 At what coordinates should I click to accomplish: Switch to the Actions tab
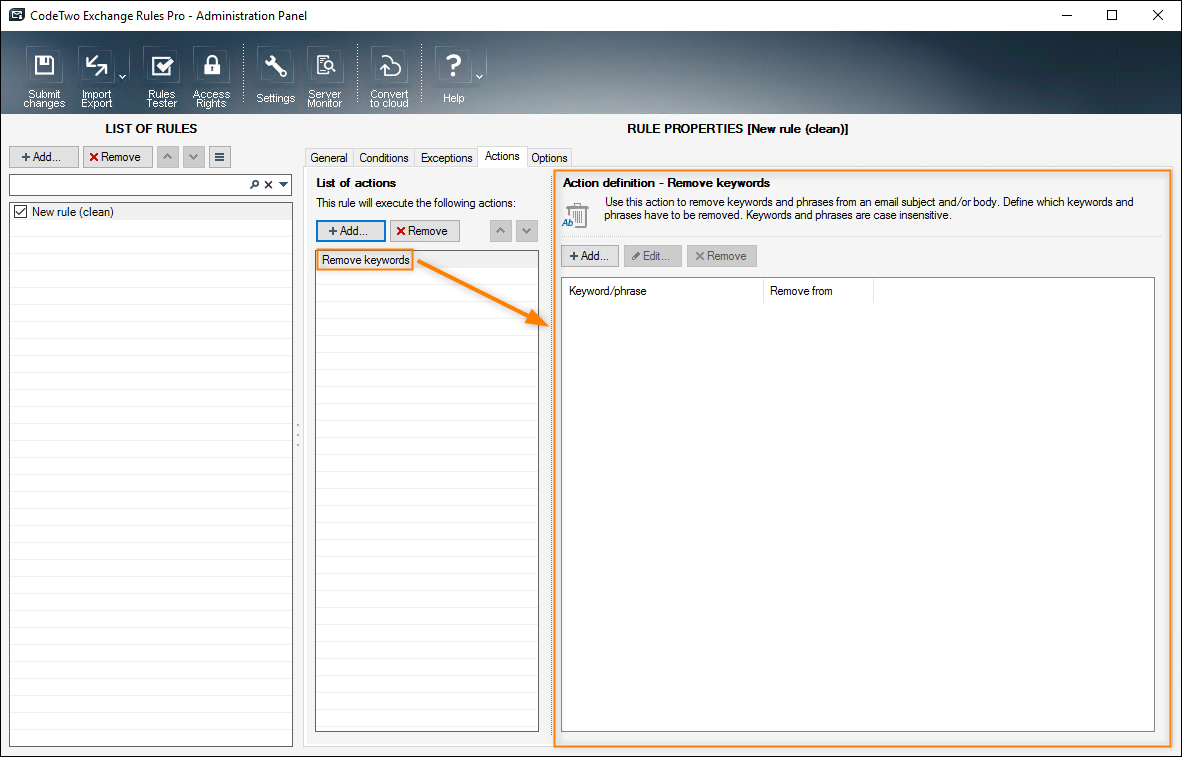pyautogui.click(x=502, y=156)
